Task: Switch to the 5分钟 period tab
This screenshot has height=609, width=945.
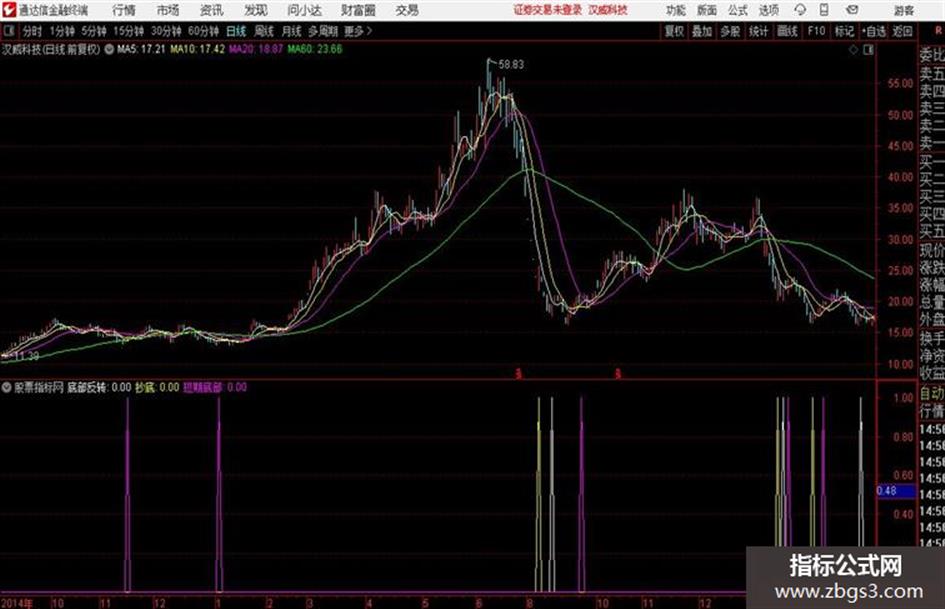Action: (x=94, y=31)
